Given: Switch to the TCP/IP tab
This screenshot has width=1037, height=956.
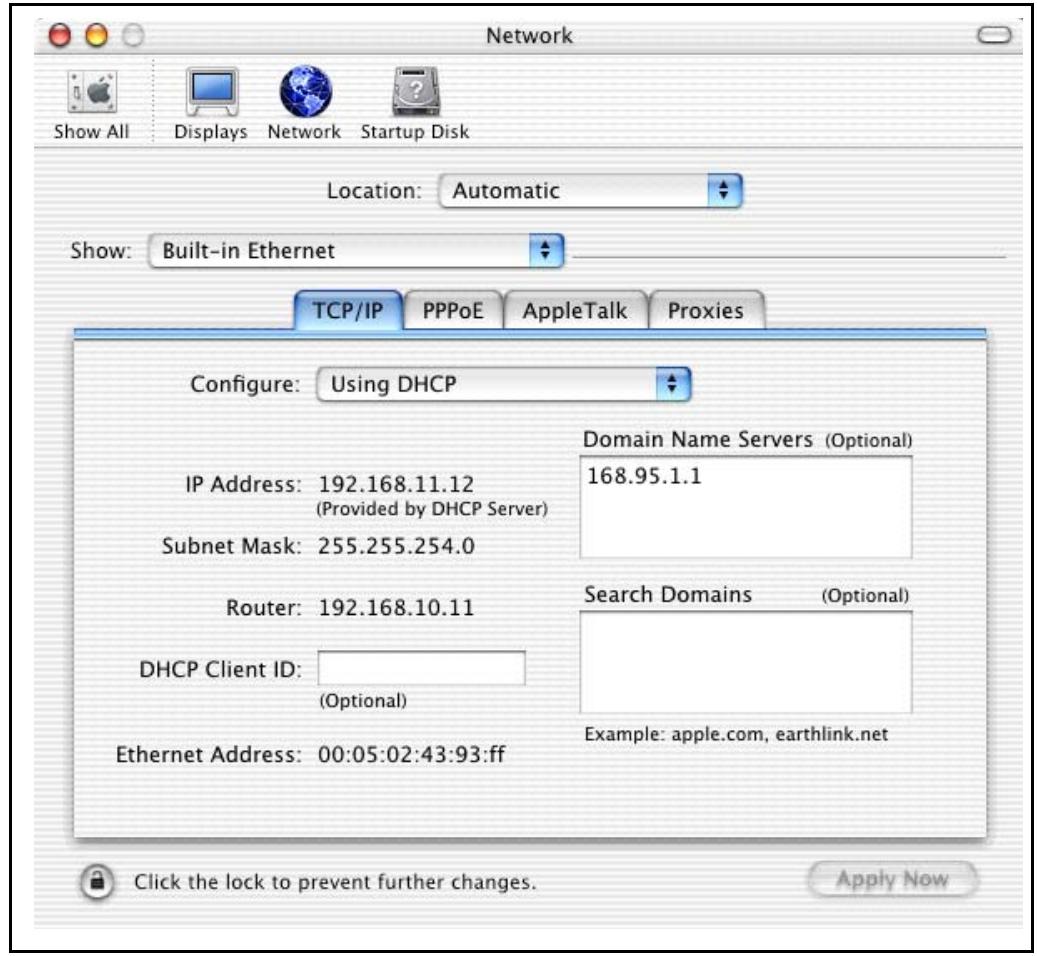Looking at the screenshot, I should (348, 310).
